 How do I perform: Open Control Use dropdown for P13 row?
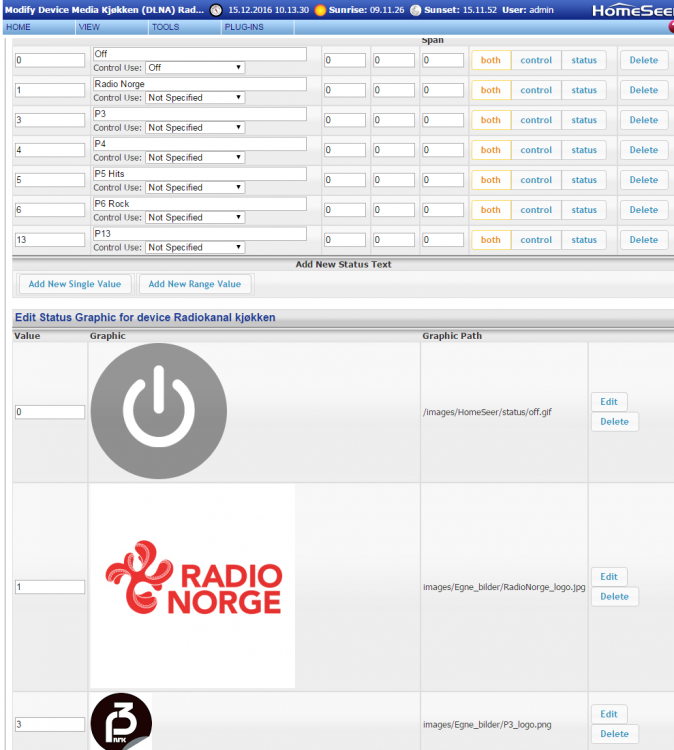pos(195,247)
